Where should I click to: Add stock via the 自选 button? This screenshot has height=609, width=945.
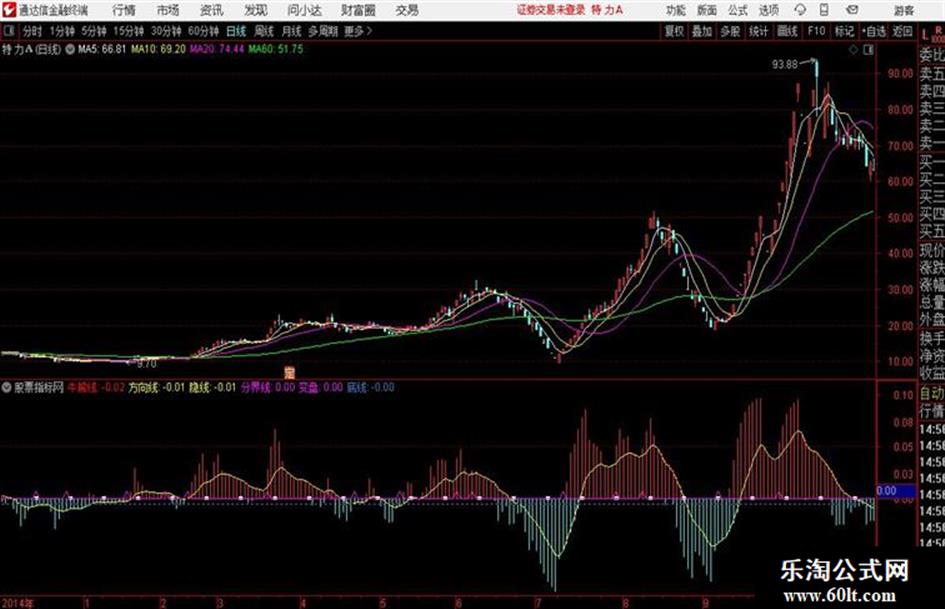[x=874, y=31]
